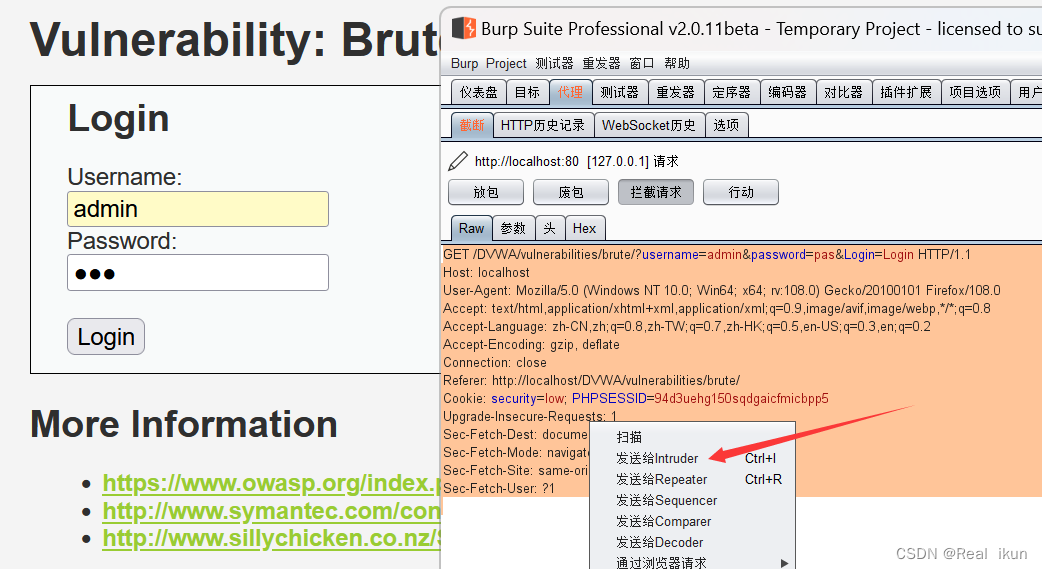1042x569 pixels.
Task: Open the 定序器 tab
Action: pyautogui.click(x=731, y=92)
